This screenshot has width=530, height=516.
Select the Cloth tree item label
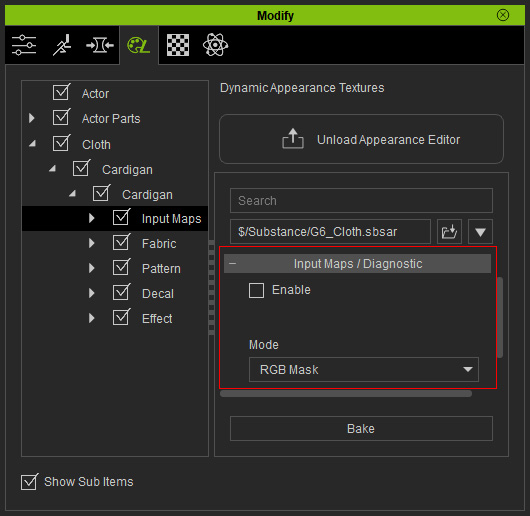pyautogui.click(x=96, y=145)
